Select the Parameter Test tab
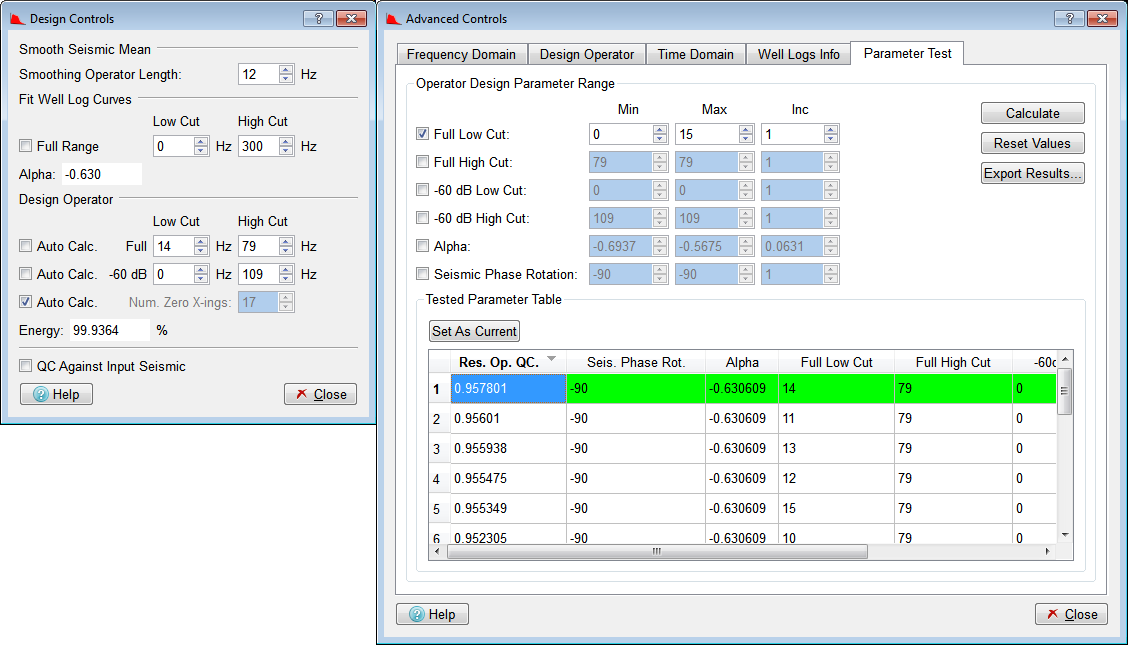 point(907,53)
